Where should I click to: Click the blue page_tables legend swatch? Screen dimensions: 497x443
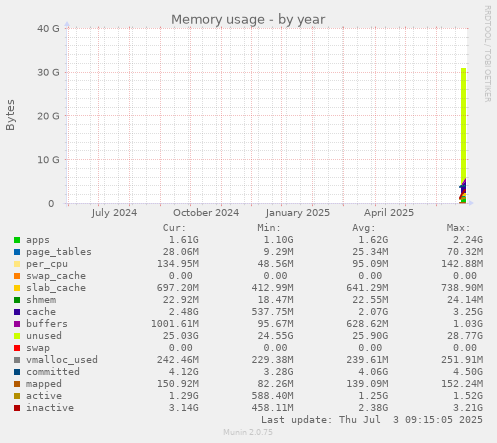tap(17, 252)
